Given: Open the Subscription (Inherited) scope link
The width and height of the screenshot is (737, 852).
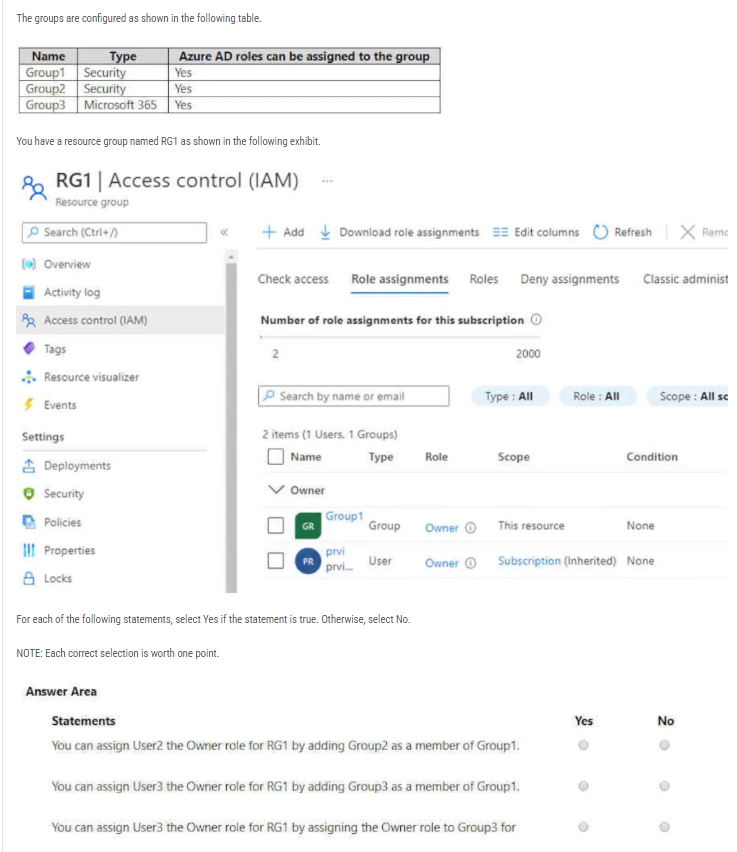Looking at the screenshot, I should [x=529, y=561].
